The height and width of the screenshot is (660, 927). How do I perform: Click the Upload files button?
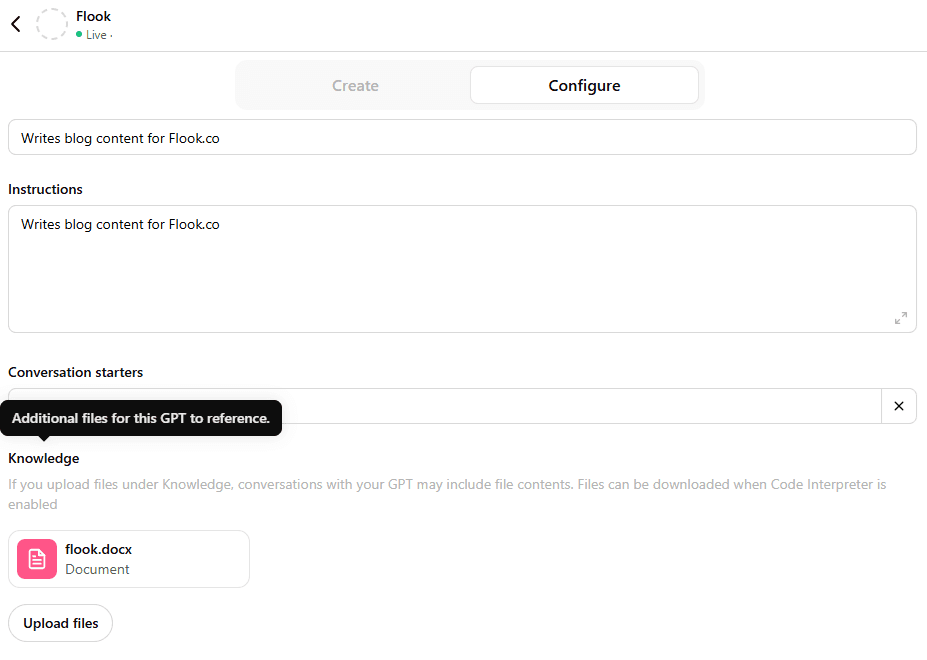[60, 623]
